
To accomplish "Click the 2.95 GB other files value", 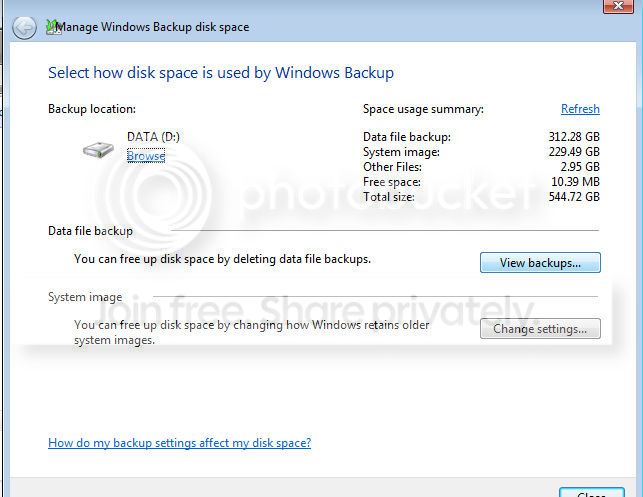I will coord(580,167).
